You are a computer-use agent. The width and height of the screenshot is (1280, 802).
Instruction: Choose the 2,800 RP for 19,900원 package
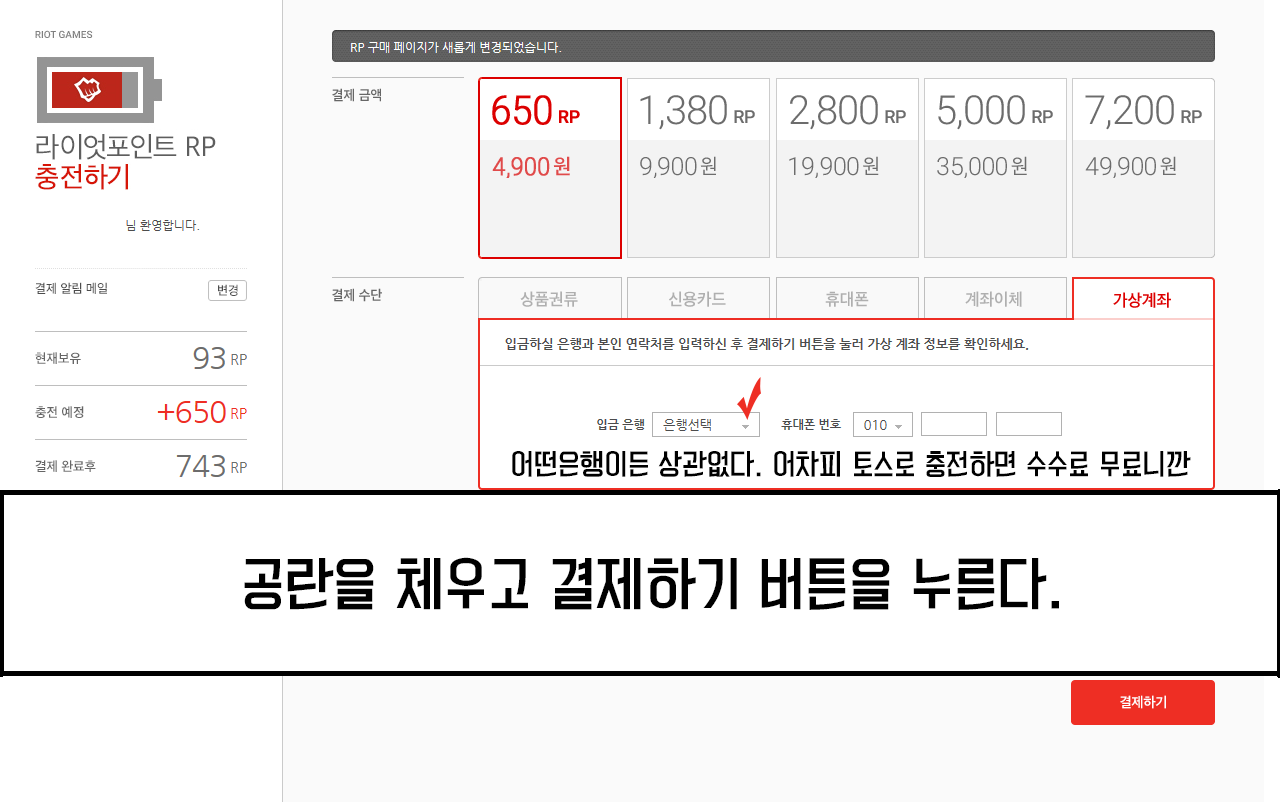pos(847,168)
